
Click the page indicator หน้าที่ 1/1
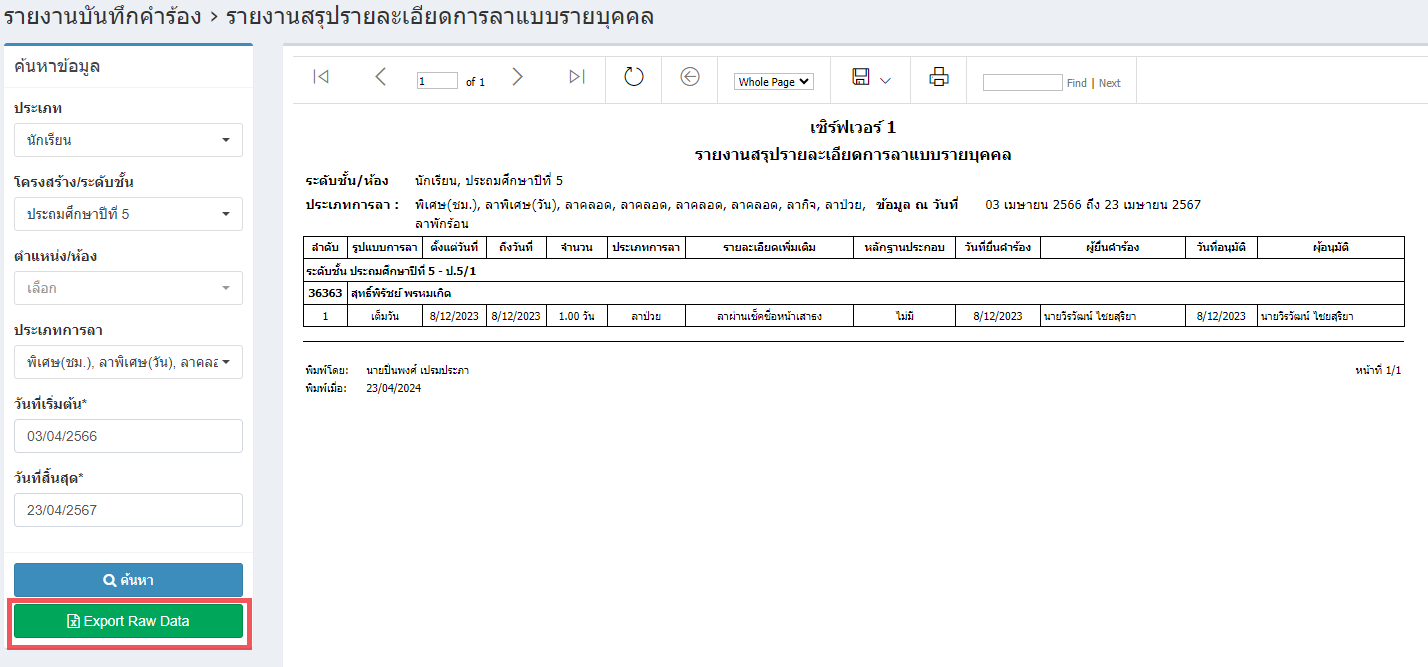[x=1378, y=370]
